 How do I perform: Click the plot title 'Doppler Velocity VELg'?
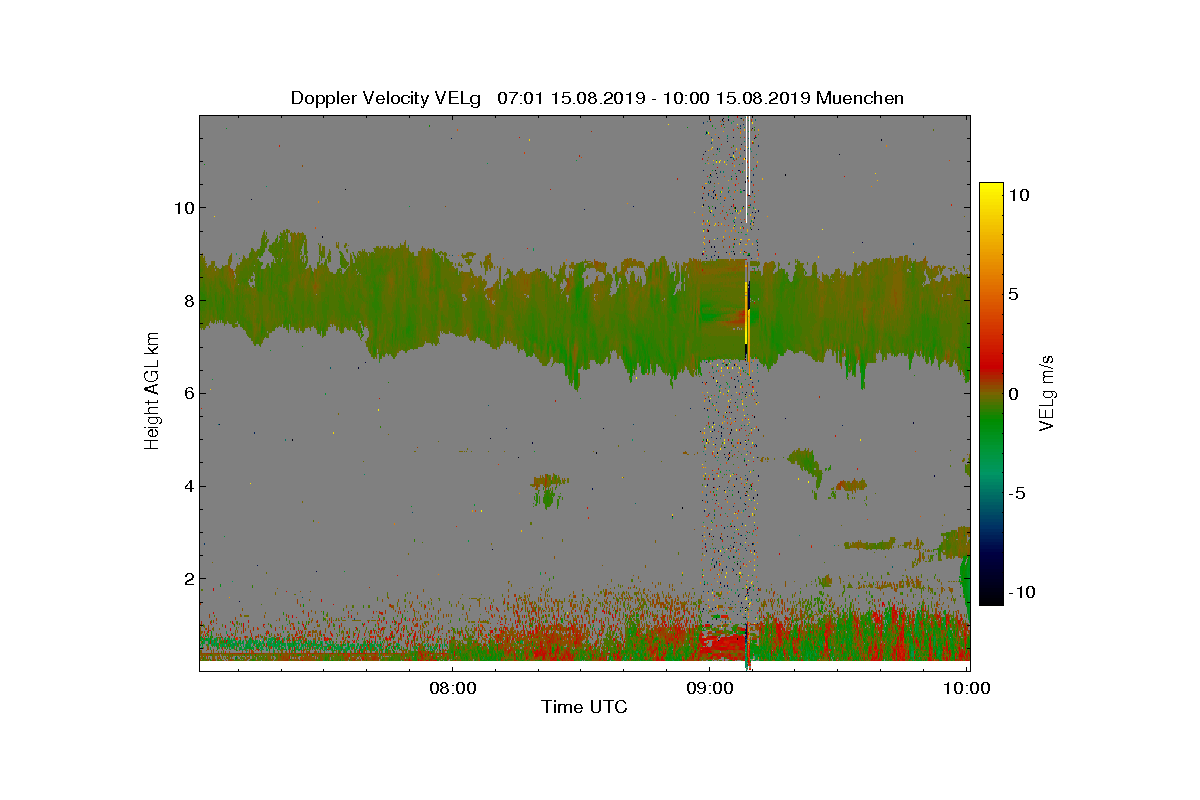[385, 98]
